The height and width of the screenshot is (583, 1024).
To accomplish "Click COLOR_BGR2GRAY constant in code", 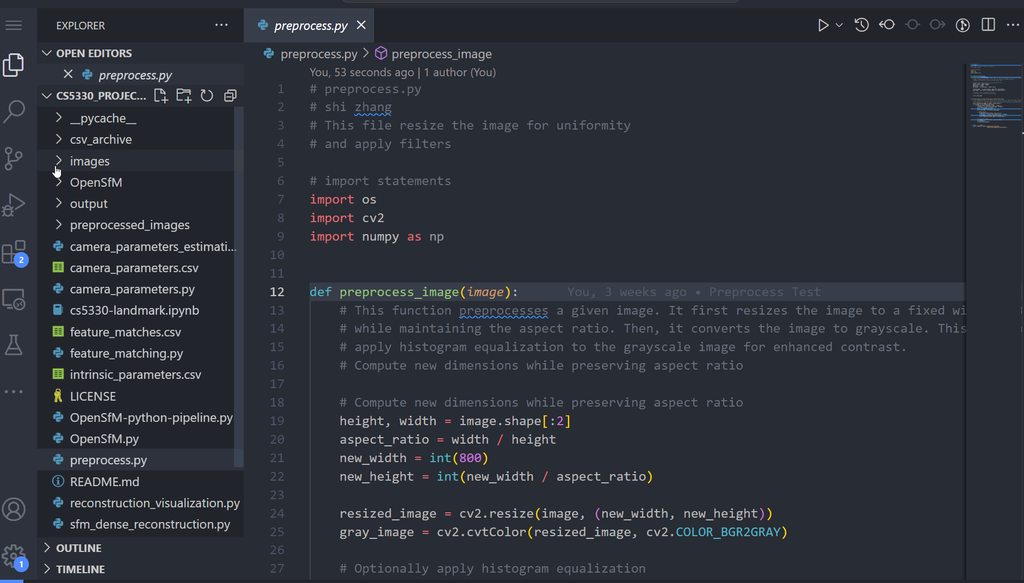I will pos(728,532).
